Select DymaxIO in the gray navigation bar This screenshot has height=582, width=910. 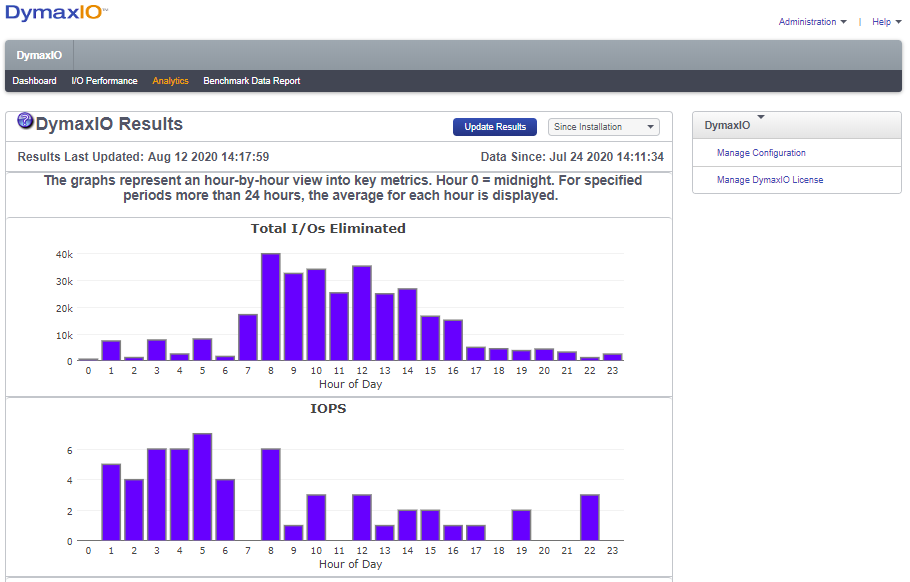[38, 55]
